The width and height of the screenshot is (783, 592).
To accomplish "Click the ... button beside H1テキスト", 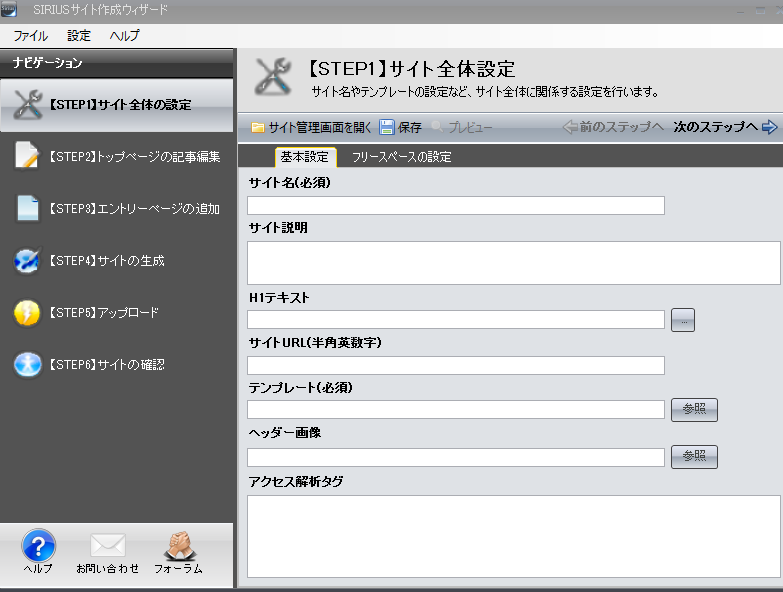I will click(683, 320).
